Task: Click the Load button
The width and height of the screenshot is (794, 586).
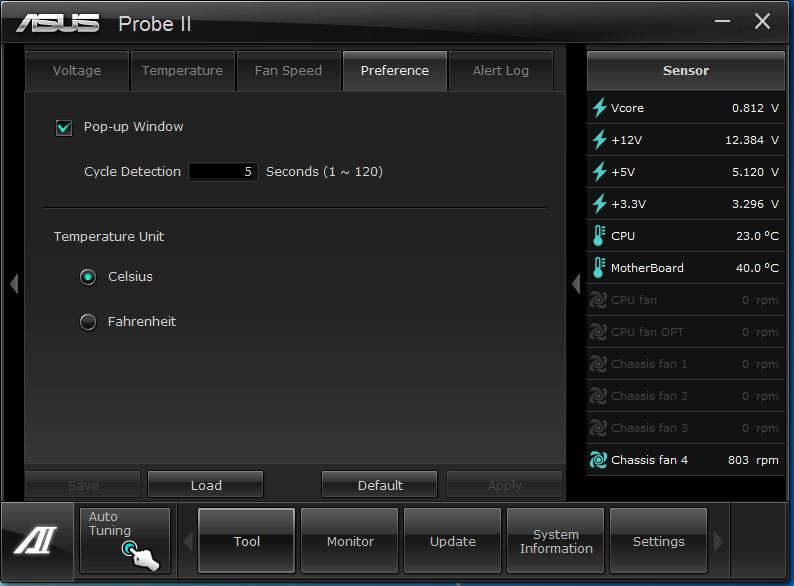Action: [206, 485]
